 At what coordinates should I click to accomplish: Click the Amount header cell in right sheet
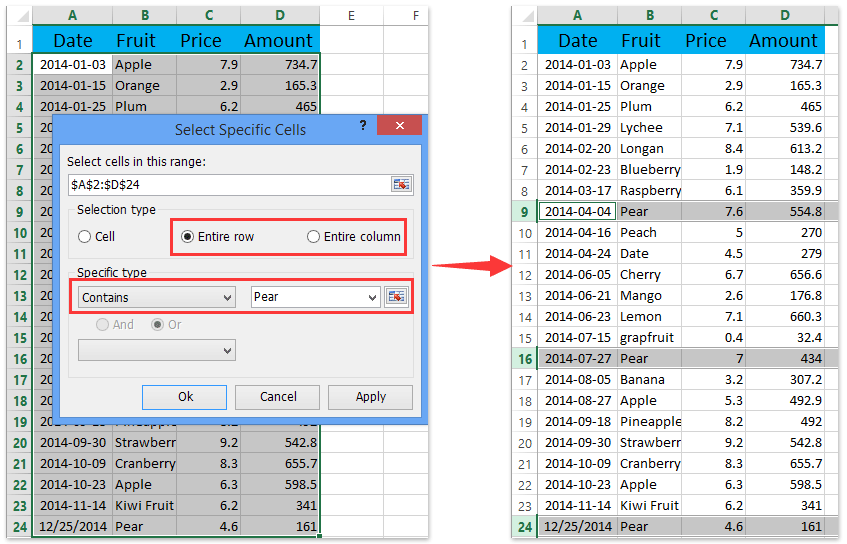coord(783,41)
